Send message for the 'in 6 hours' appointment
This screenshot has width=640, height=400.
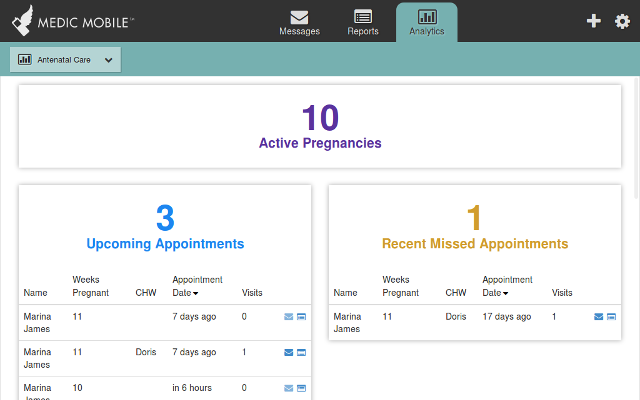(289, 388)
